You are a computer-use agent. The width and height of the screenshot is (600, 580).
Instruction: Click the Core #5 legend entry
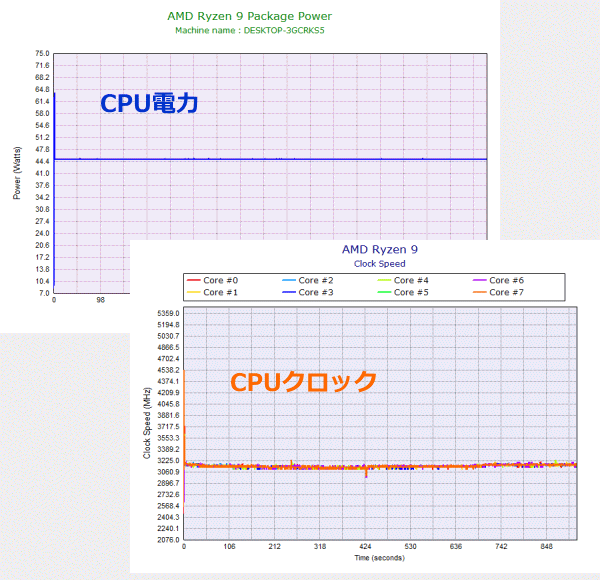pos(403,292)
